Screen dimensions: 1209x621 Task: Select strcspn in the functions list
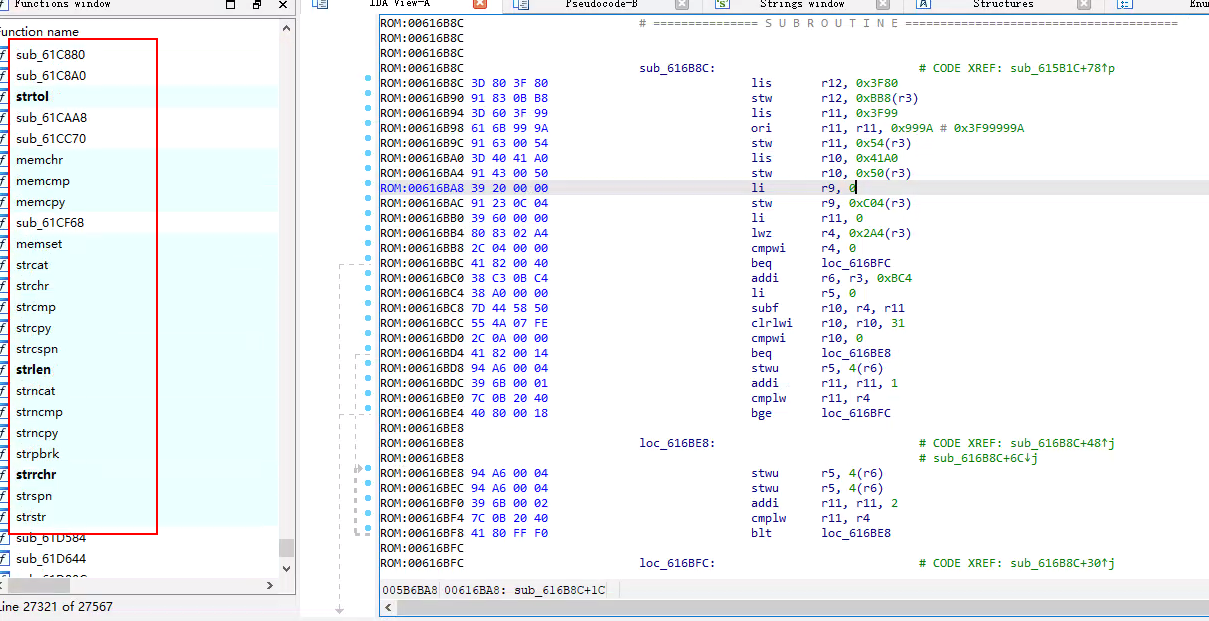point(37,348)
